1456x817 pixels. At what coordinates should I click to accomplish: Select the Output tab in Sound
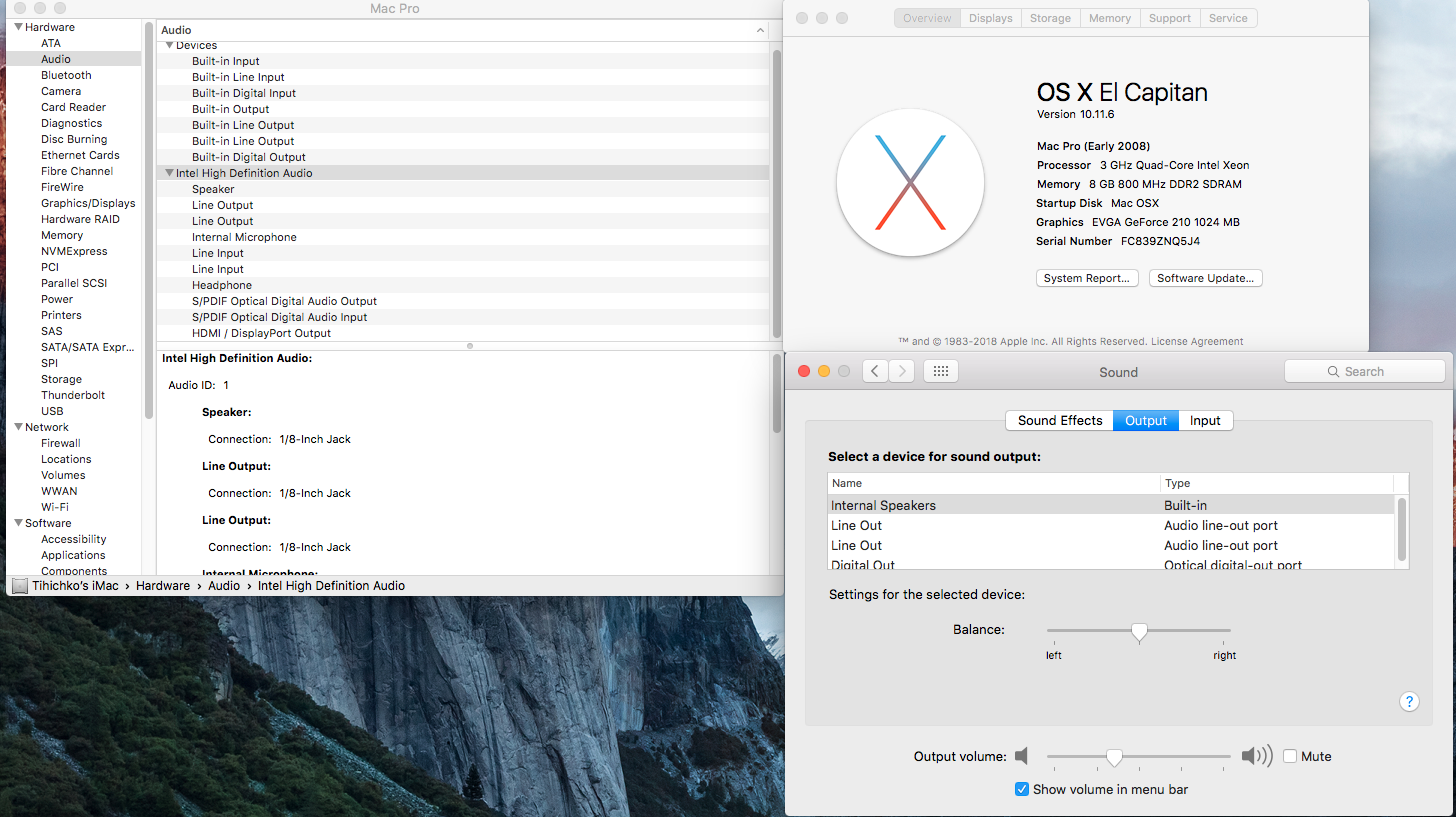pos(1146,420)
